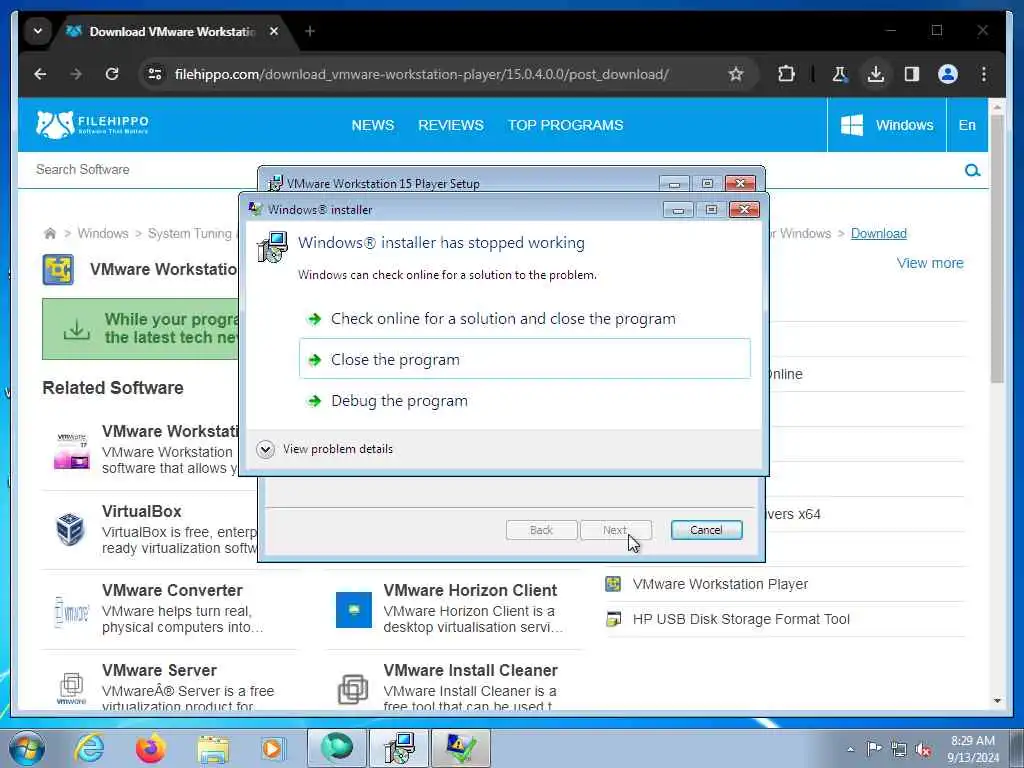Screen dimensions: 1024x768
Task: Bookmark this page with star icon
Action: [736, 74]
